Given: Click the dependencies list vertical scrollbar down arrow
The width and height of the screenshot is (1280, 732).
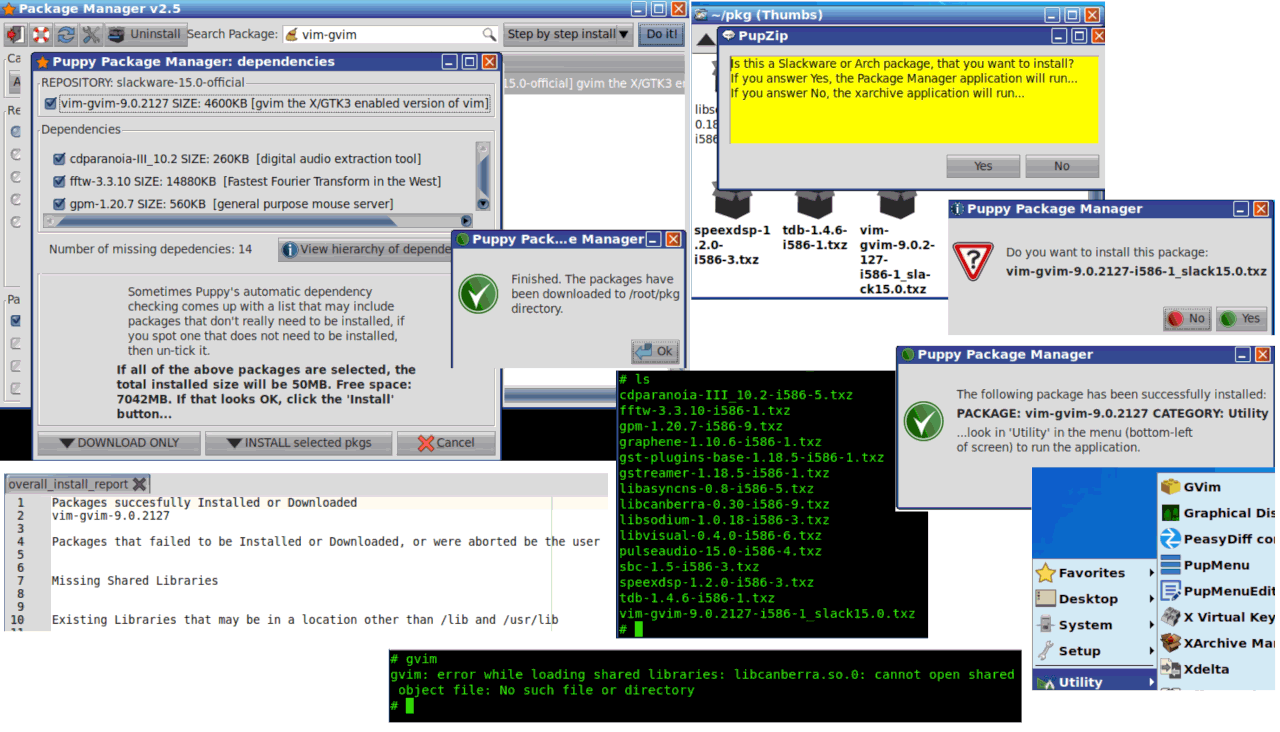Looking at the screenshot, I should tap(483, 203).
